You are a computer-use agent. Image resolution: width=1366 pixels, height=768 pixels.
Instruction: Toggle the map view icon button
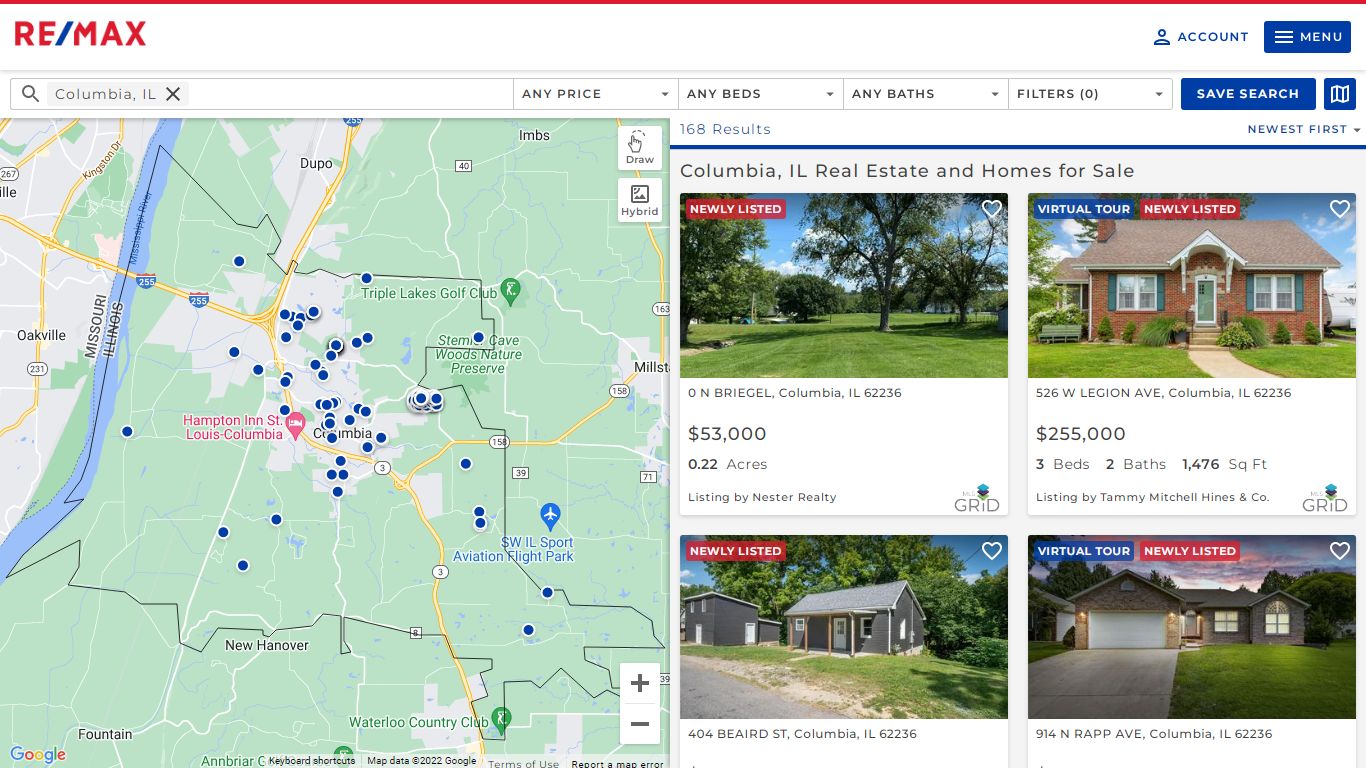1339,94
